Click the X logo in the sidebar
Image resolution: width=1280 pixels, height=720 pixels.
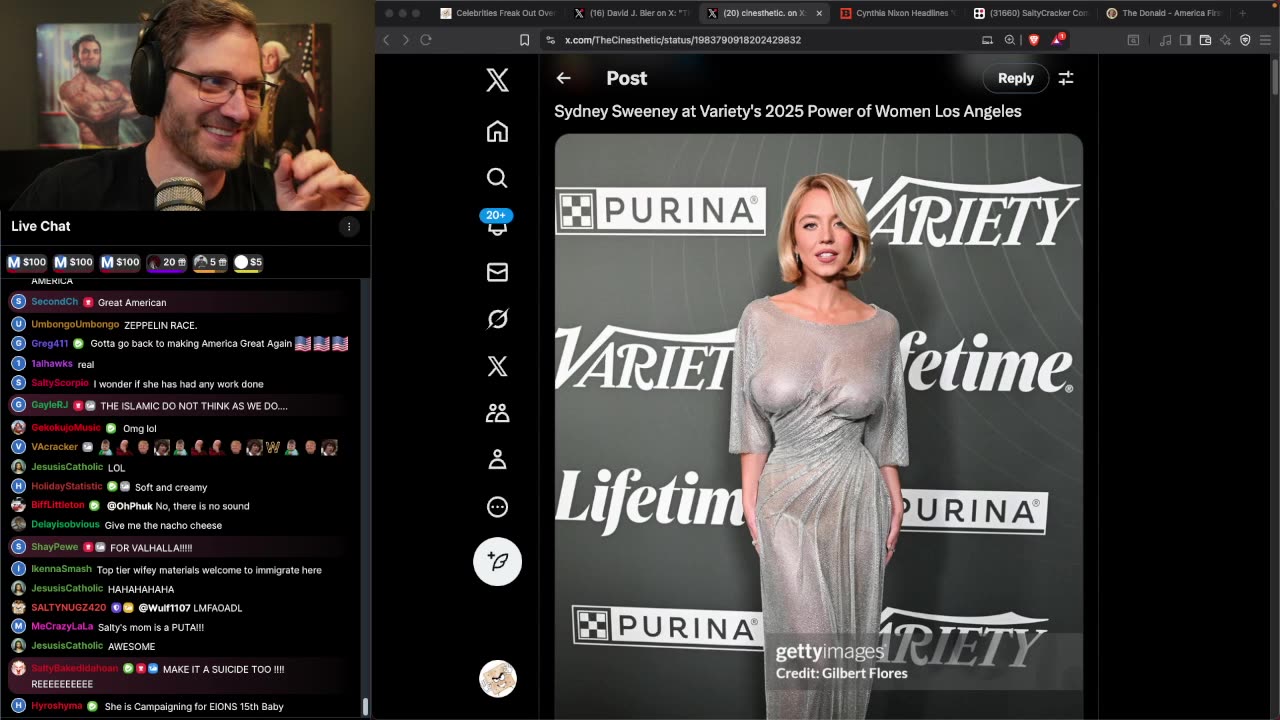[x=497, y=80]
